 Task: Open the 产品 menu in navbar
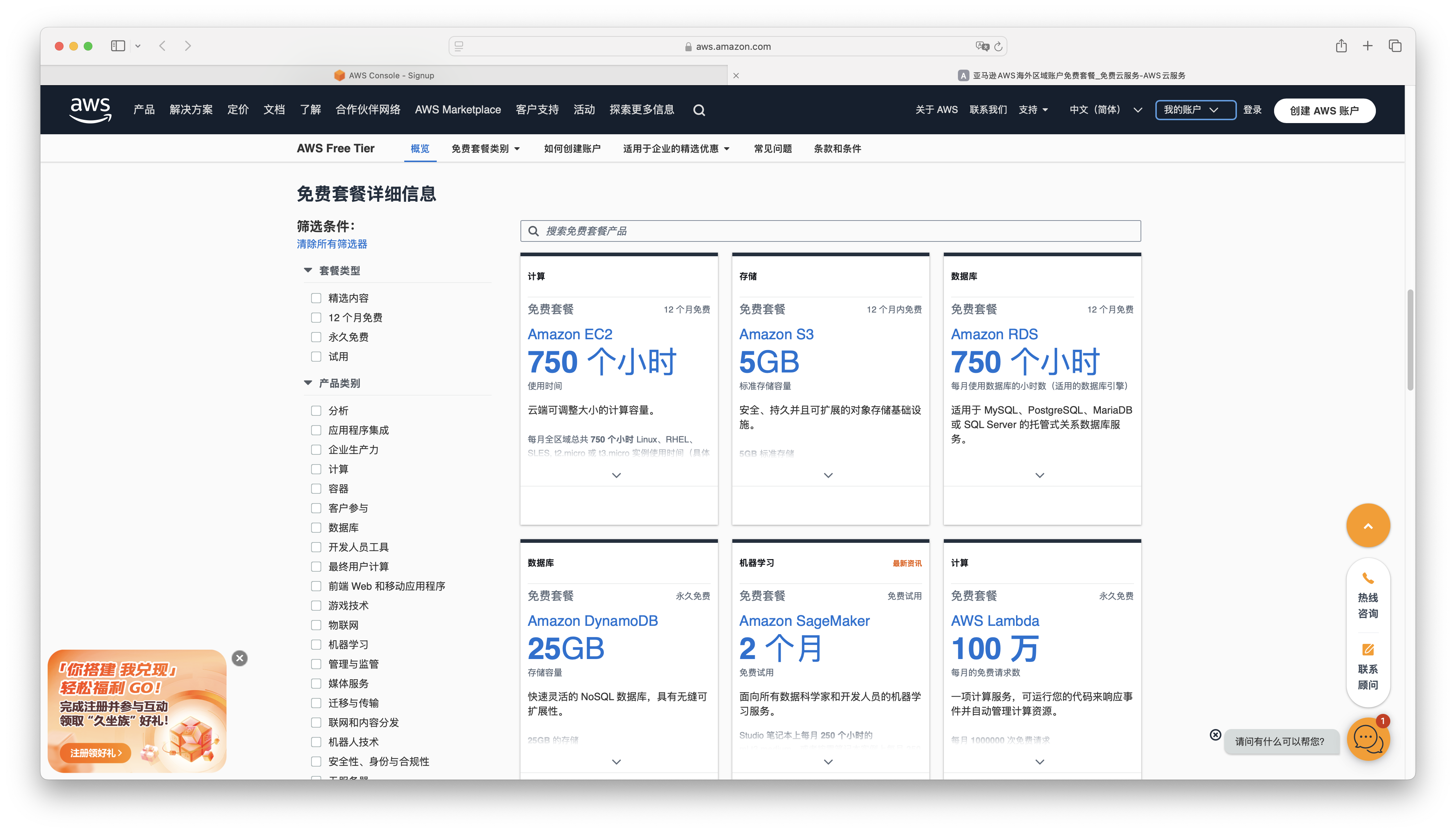pos(144,110)
